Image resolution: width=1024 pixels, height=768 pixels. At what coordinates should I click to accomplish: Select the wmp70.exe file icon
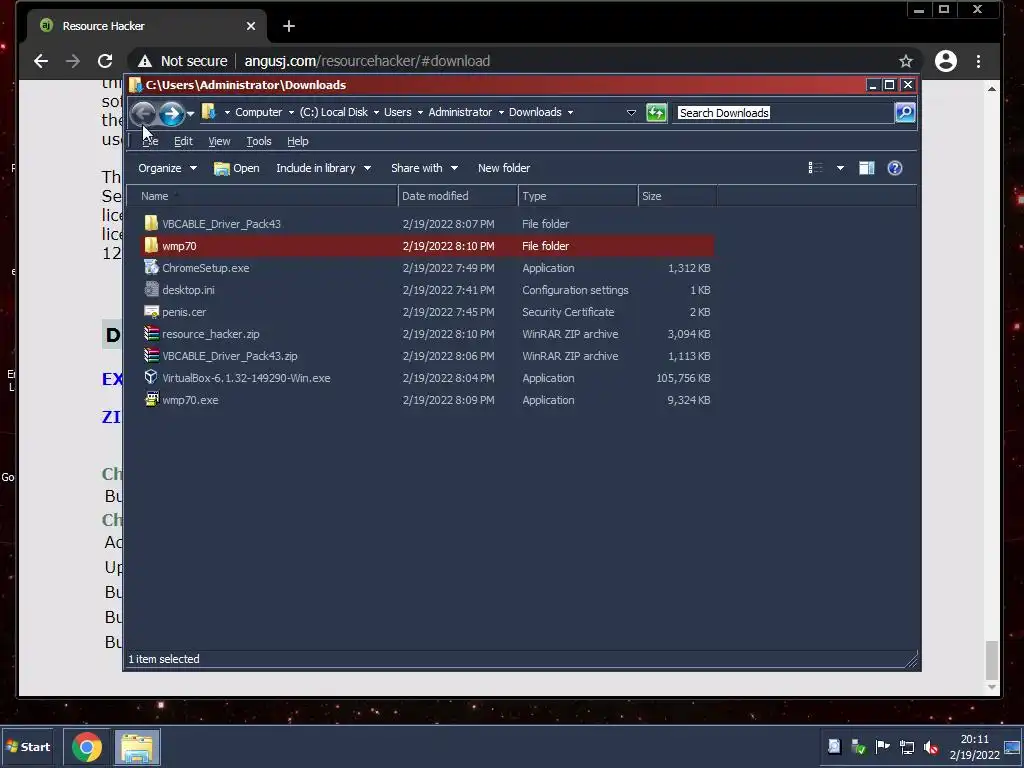click(x=152, y=399)
